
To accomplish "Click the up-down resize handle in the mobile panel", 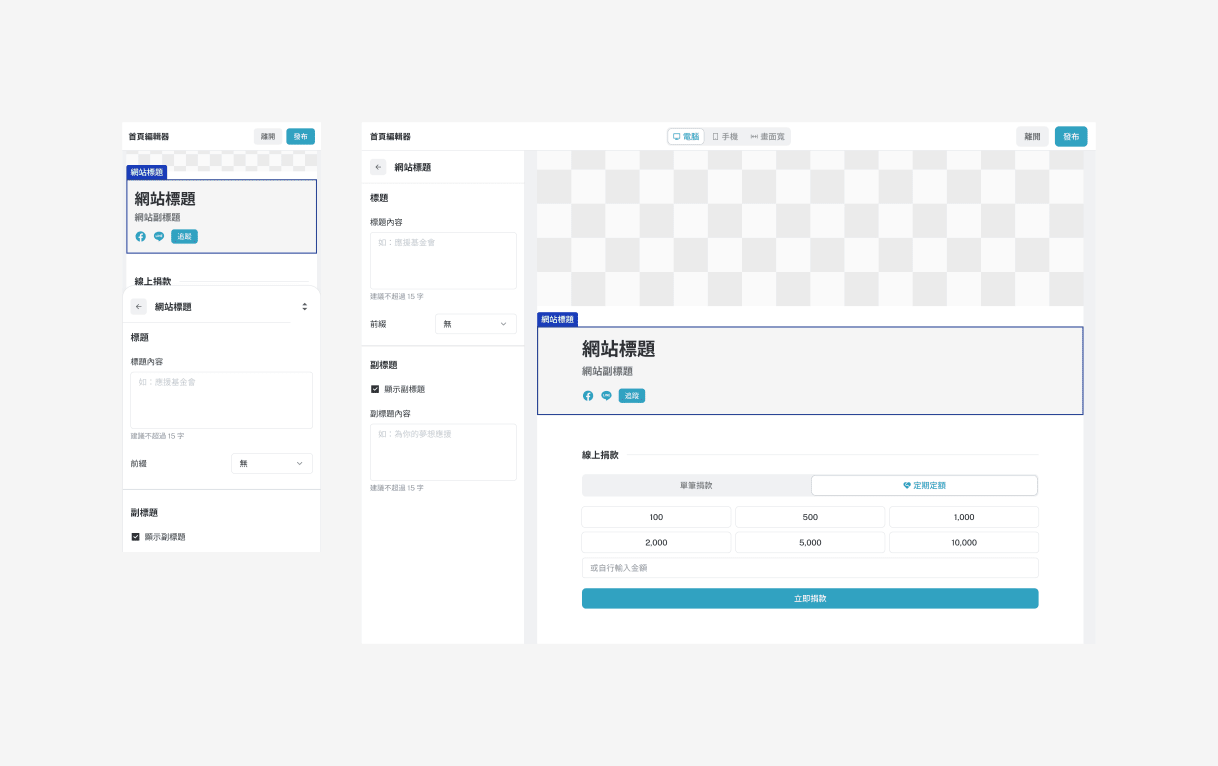I will point(304,307).
